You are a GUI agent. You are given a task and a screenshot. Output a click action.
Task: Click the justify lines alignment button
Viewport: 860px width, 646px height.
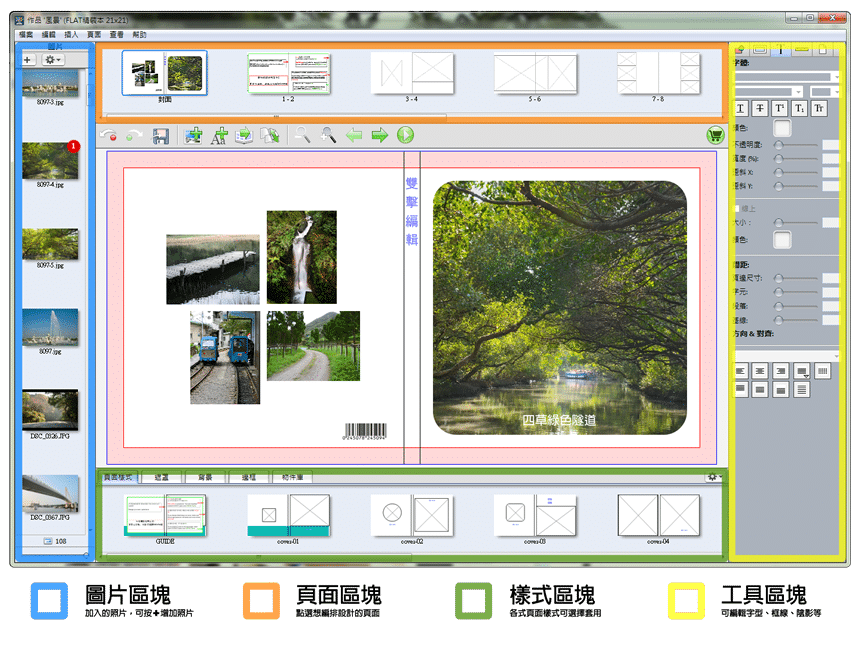click(802, 390)
